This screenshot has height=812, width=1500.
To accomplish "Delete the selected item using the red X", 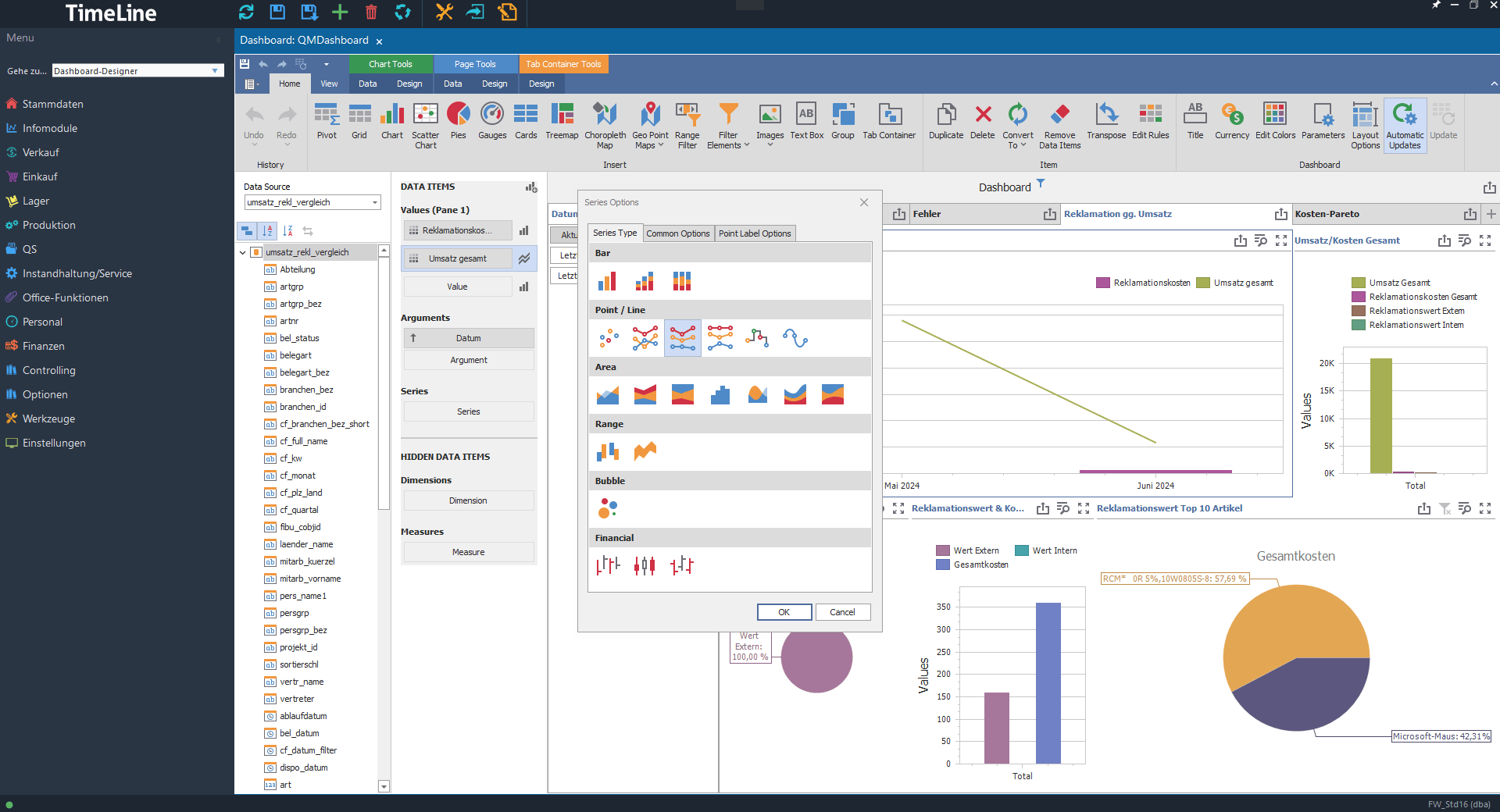I will click(982, 123).
